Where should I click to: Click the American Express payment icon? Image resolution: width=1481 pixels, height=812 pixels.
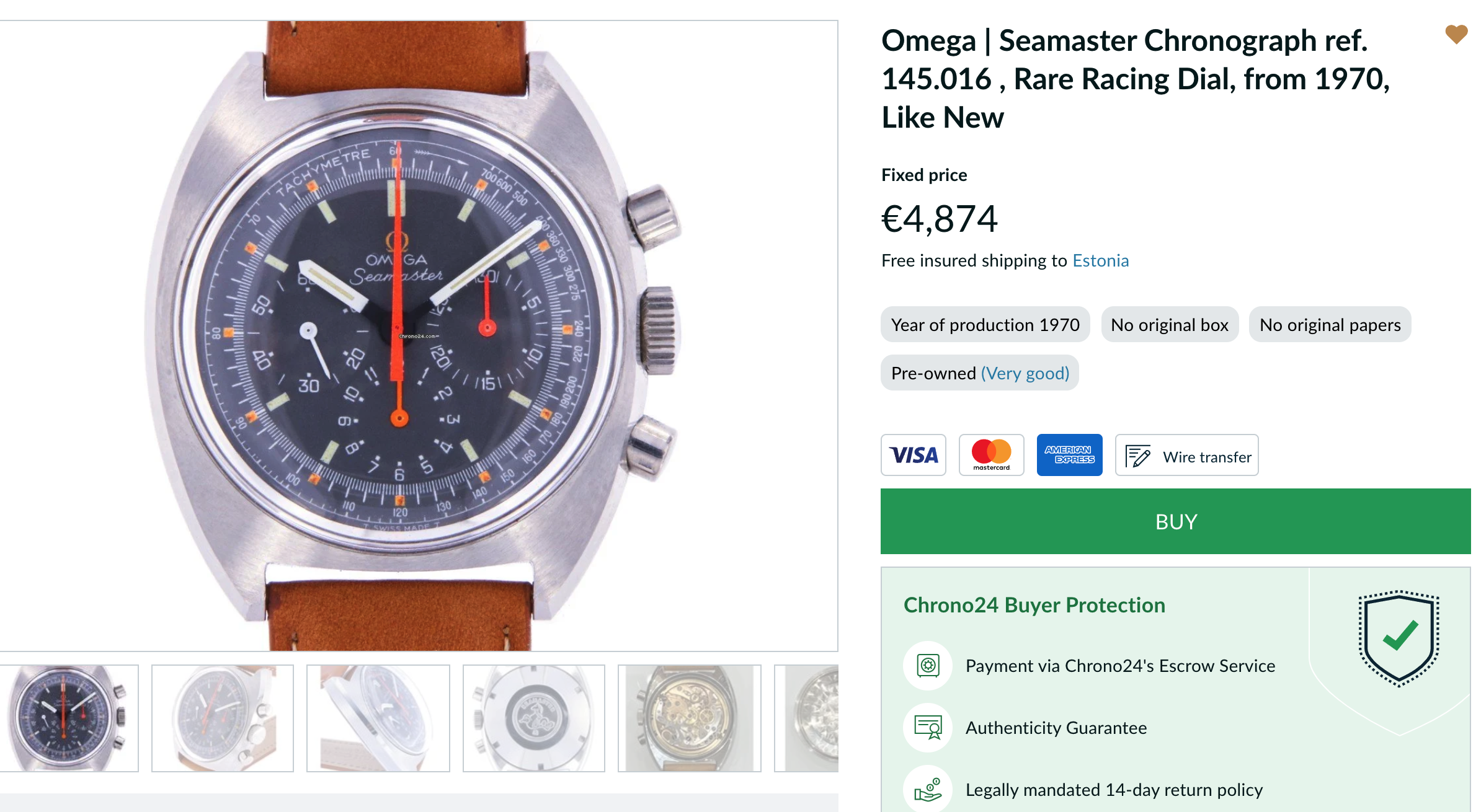coord(1069,455)
